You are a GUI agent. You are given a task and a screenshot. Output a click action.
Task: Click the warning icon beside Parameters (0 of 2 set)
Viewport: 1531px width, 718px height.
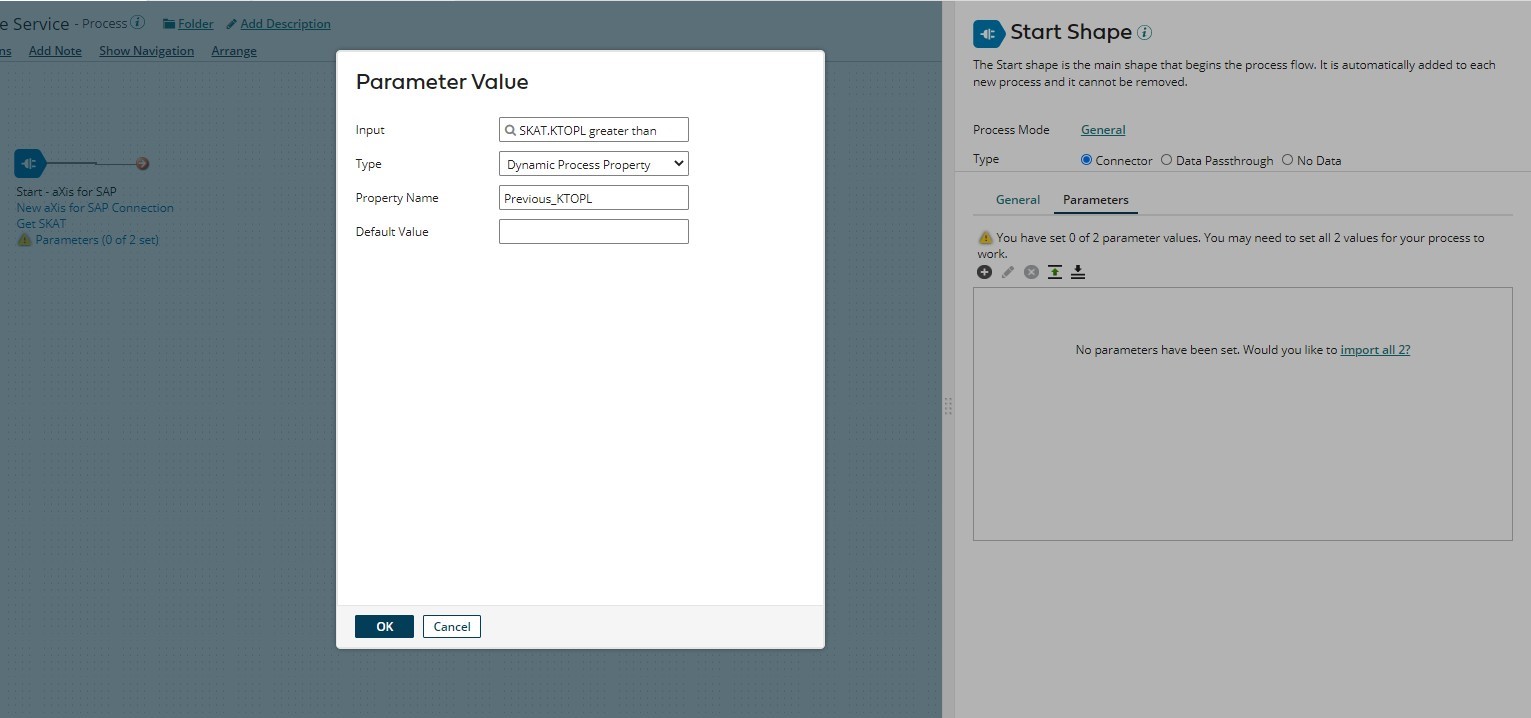[x=22, y=240]
